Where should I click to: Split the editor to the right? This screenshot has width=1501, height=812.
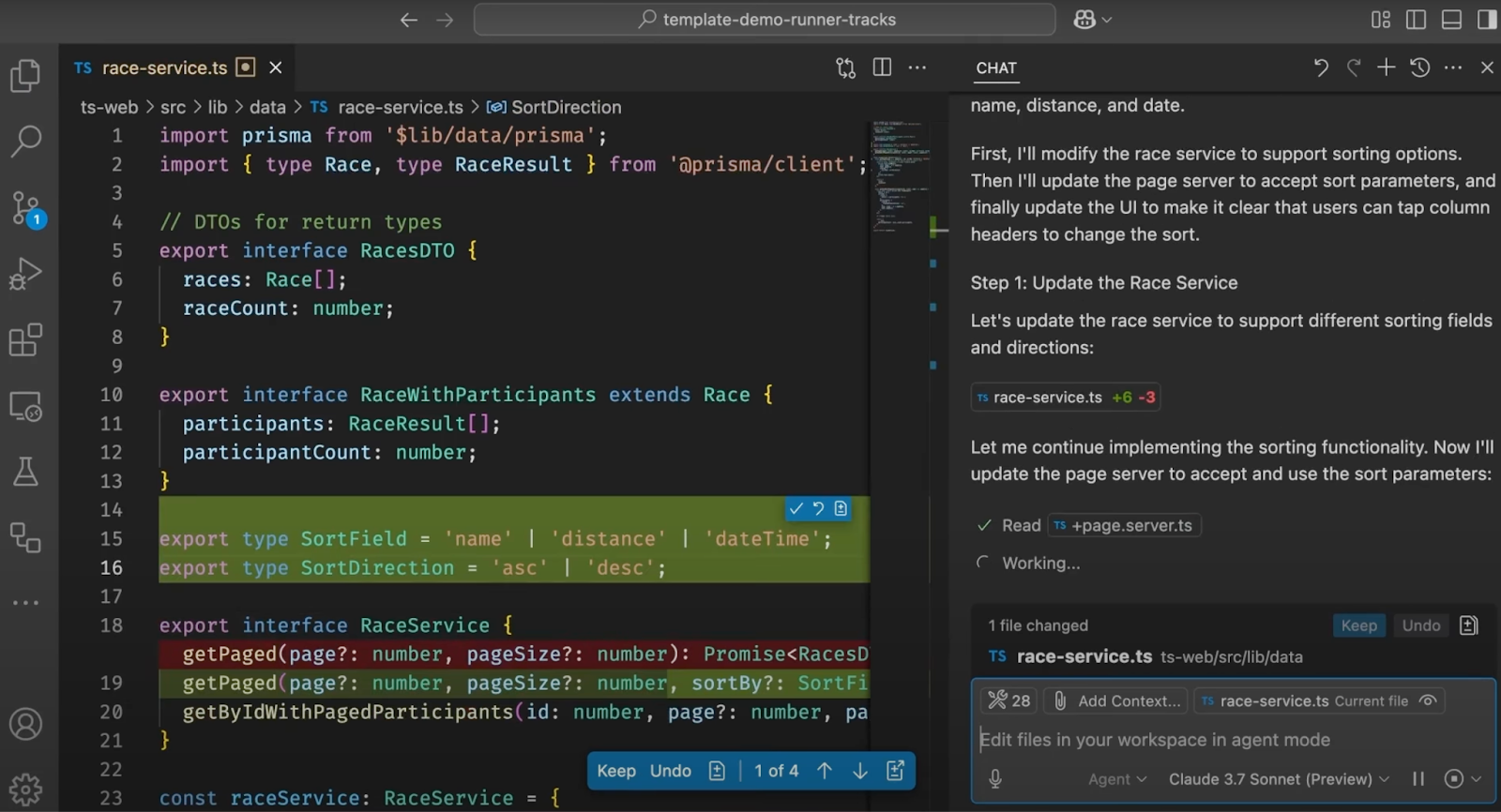pos(882,68)
